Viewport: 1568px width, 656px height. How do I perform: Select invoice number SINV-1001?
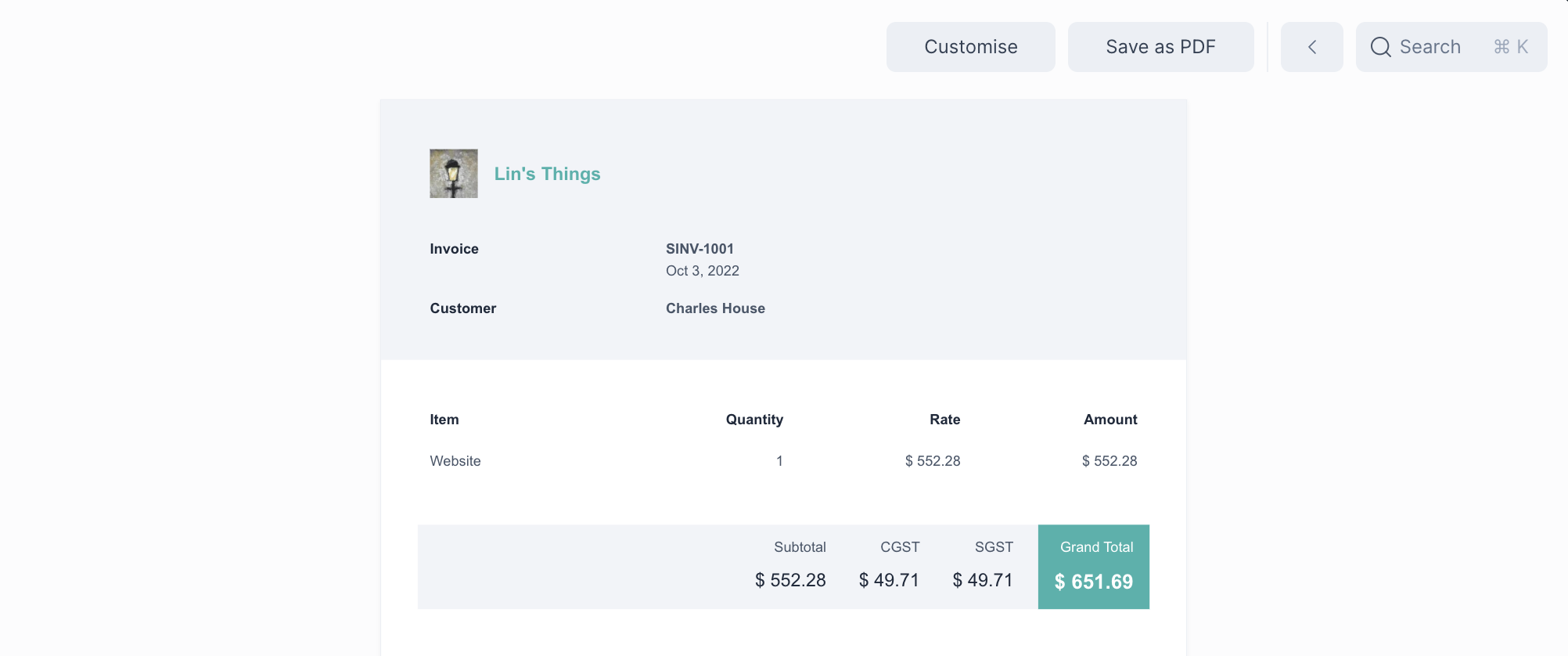[699, 249]
